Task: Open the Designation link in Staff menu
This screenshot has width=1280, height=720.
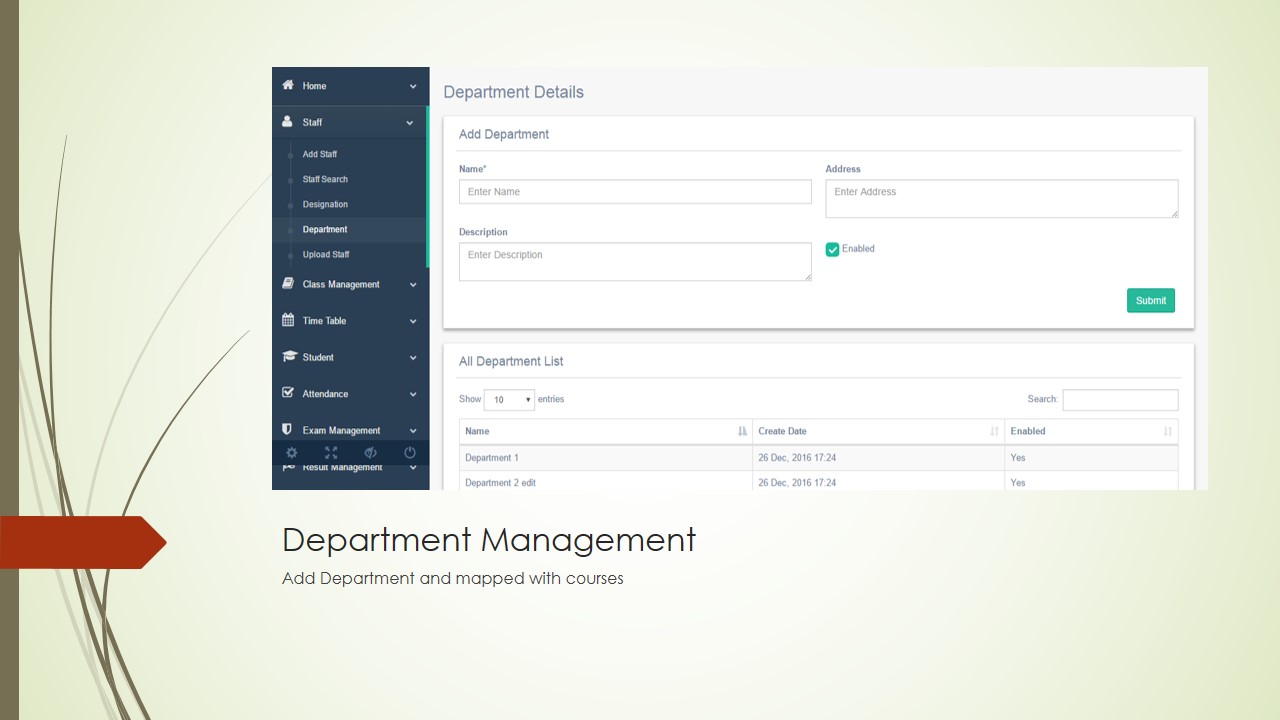Action: (325, 204)
